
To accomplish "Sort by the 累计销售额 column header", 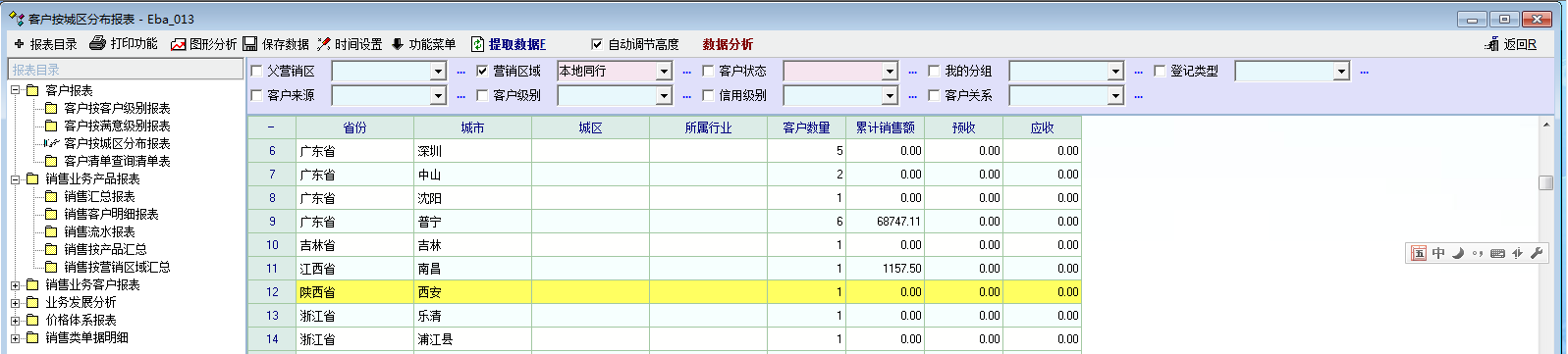I will 885,127.
